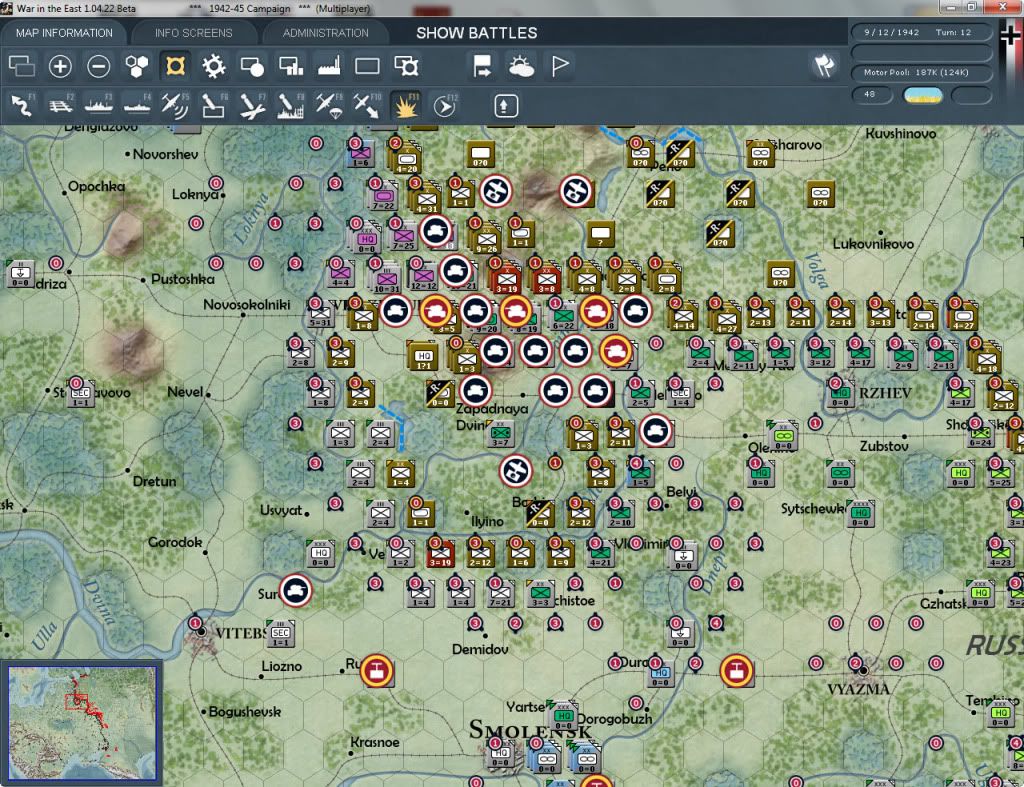This screenshot has height=787, width=1024.
Task: Click the blue-yellow weather condition pill
Action: (922, 95)
